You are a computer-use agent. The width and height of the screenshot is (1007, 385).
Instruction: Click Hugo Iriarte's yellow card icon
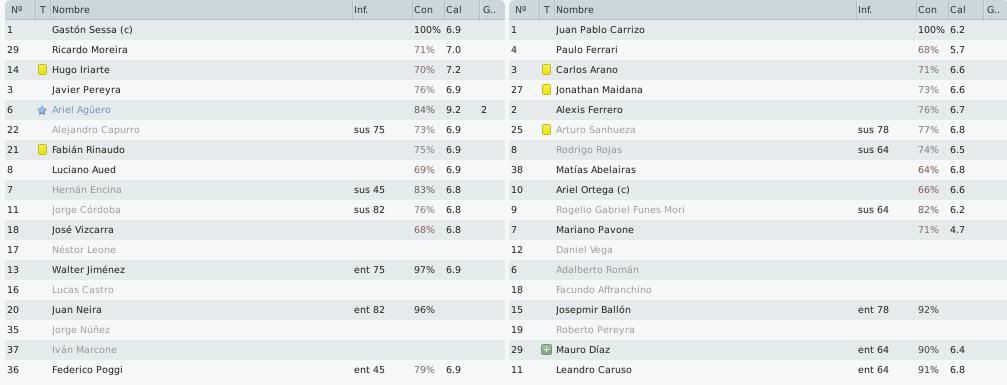pyautogui.click(x=42, y=69)
